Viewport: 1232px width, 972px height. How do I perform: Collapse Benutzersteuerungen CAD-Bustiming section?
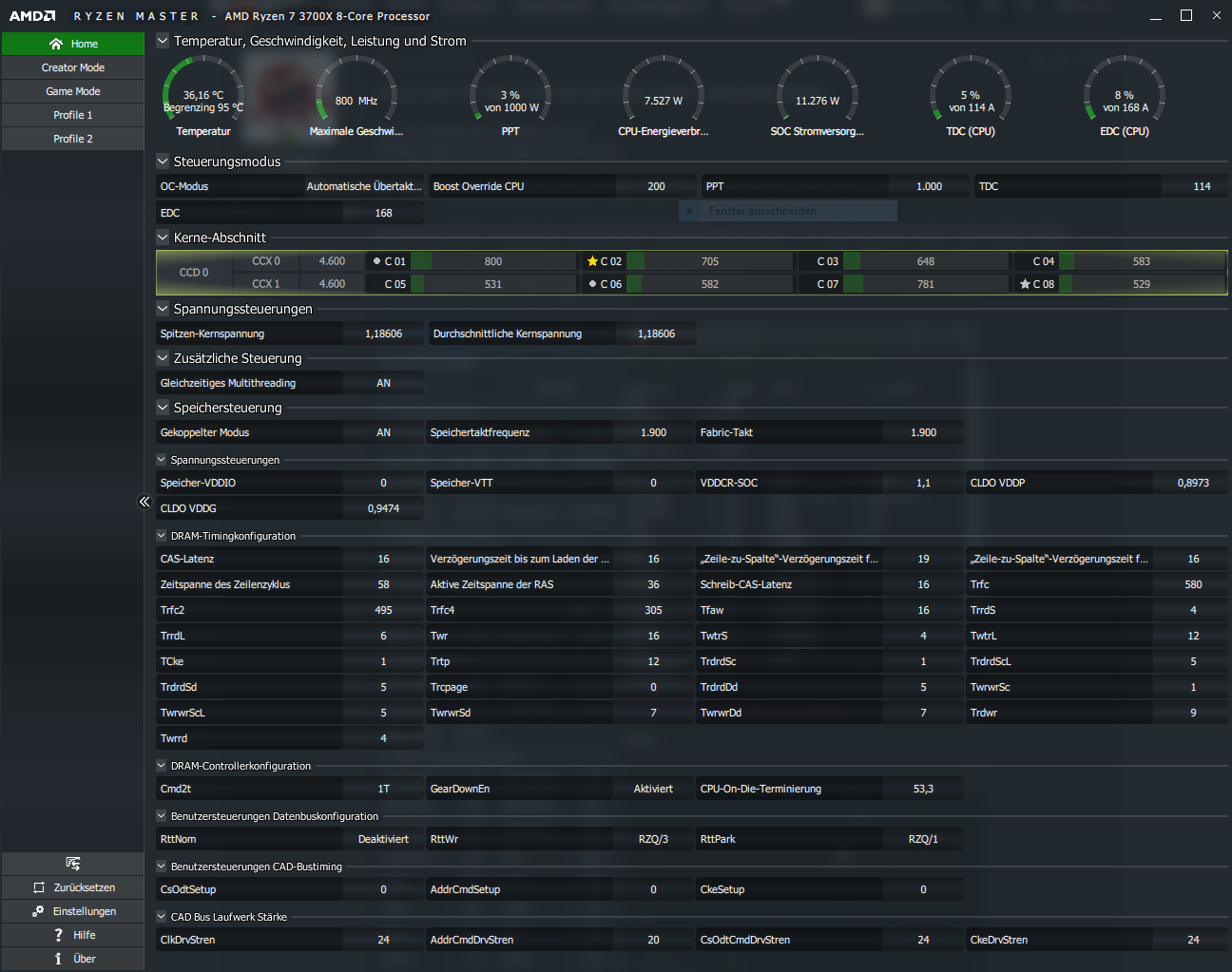pyautogui.click(x=162, y=867)
